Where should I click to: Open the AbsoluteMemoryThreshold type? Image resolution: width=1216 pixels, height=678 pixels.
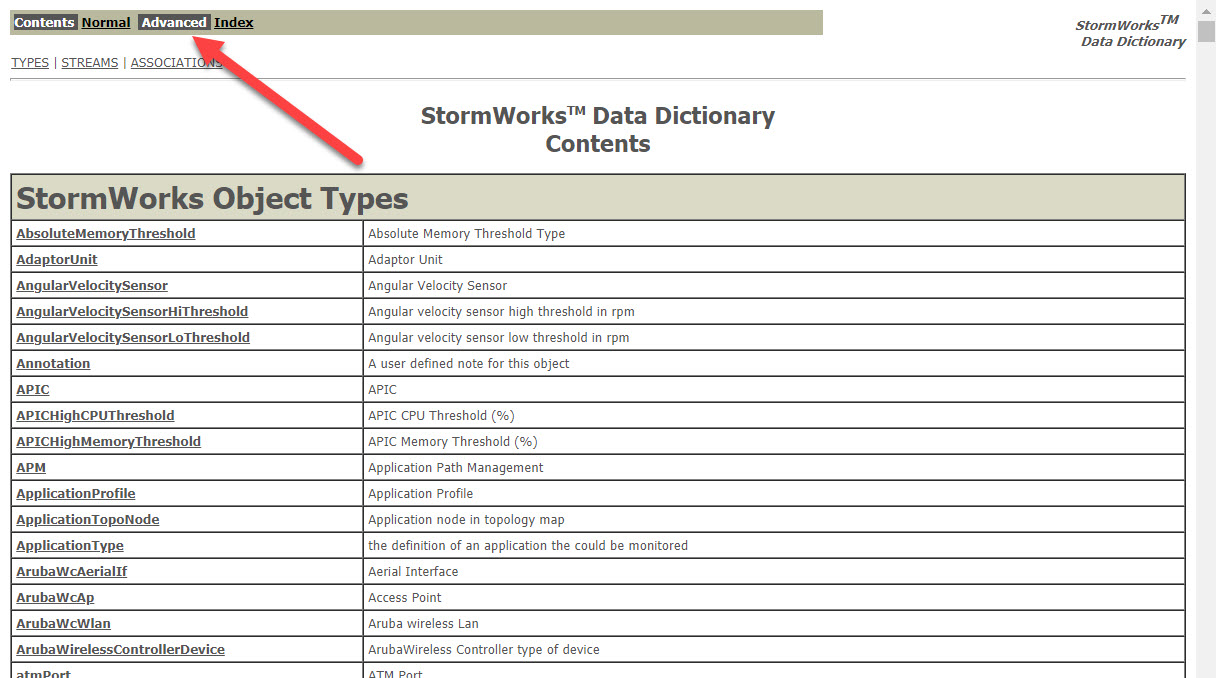click(106, 233)
